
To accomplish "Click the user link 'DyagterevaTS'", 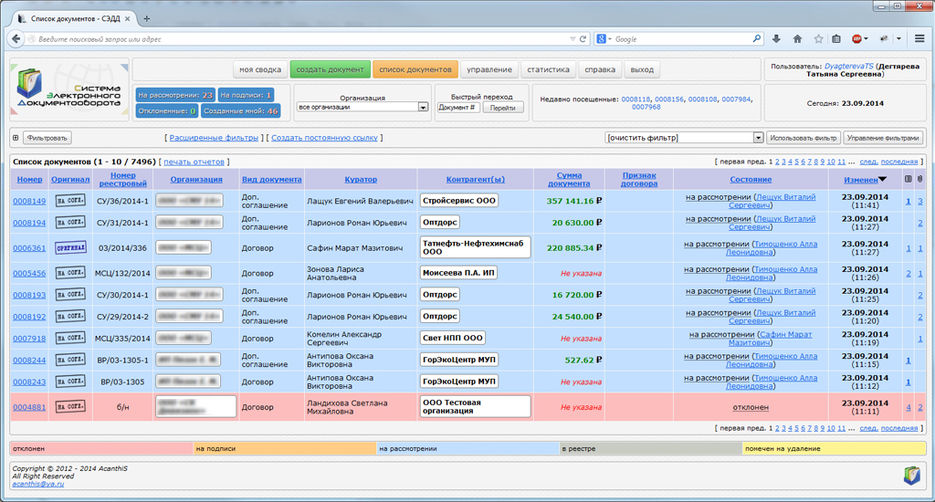I will [848, 66].
